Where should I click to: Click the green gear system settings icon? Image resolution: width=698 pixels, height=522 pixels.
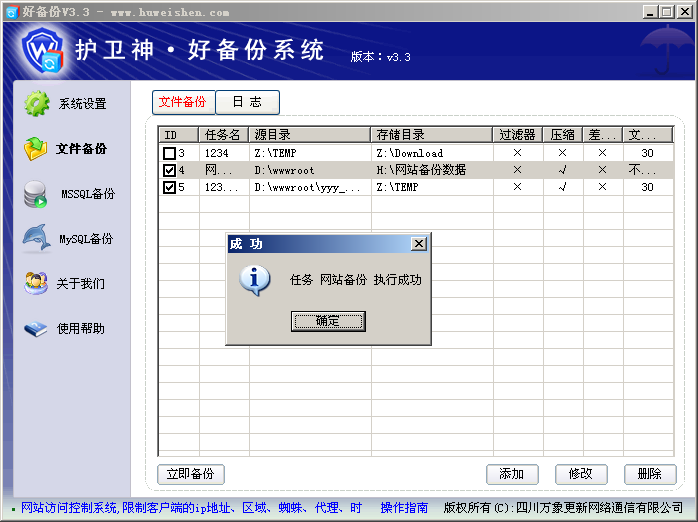pos(37,104)
